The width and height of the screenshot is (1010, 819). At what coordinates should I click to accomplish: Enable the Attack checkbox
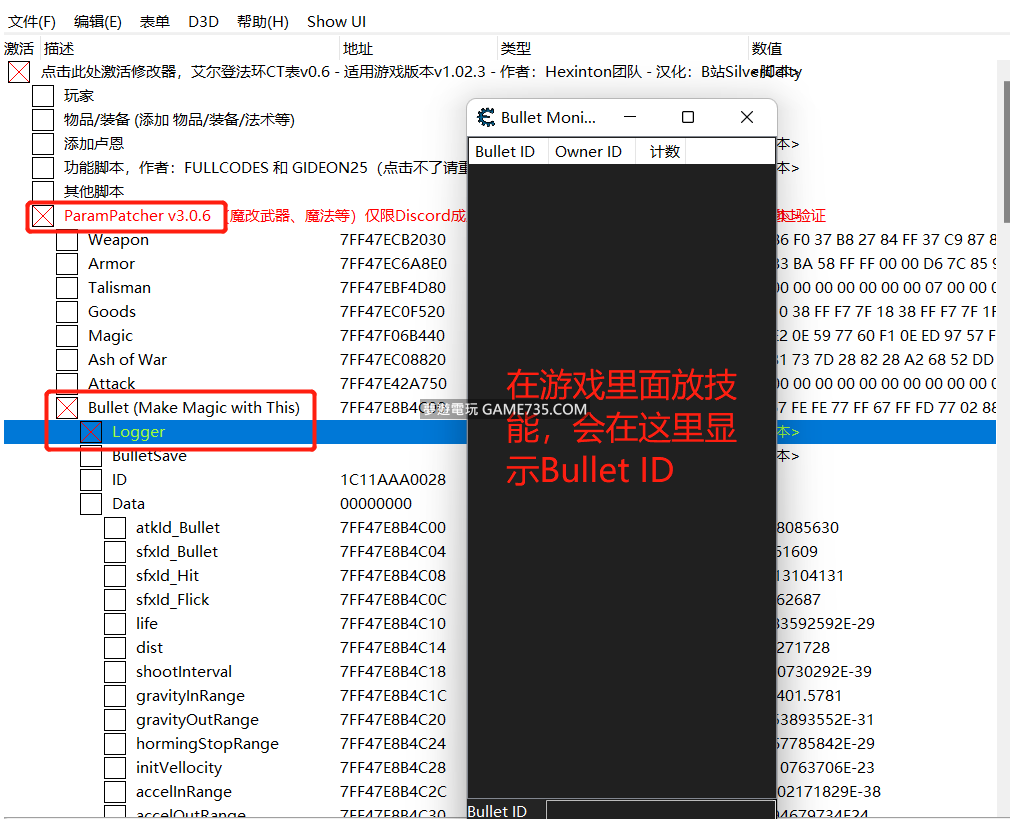click(67, 383)
